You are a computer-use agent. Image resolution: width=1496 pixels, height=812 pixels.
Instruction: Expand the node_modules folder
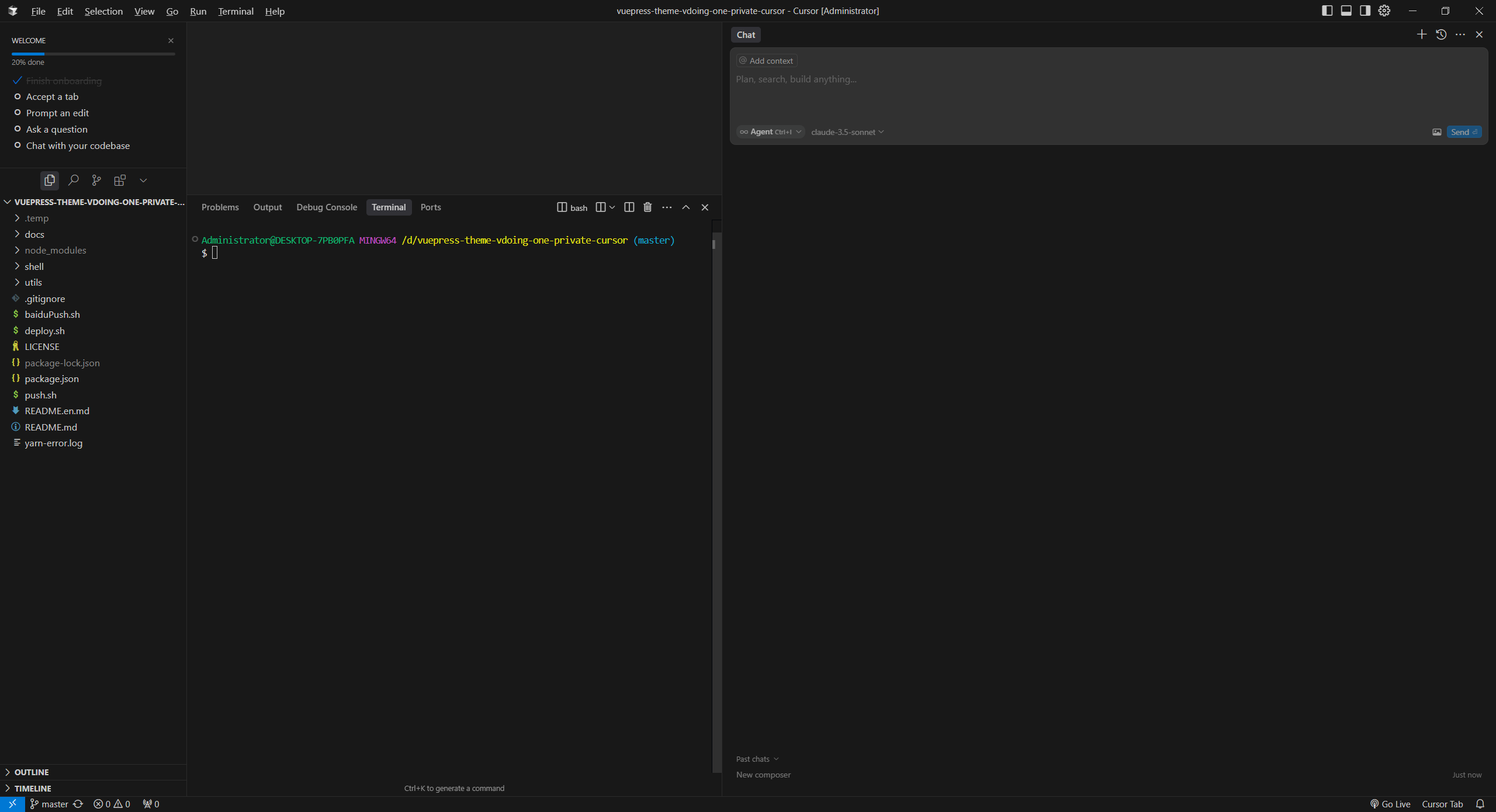(x=93, y=251)
